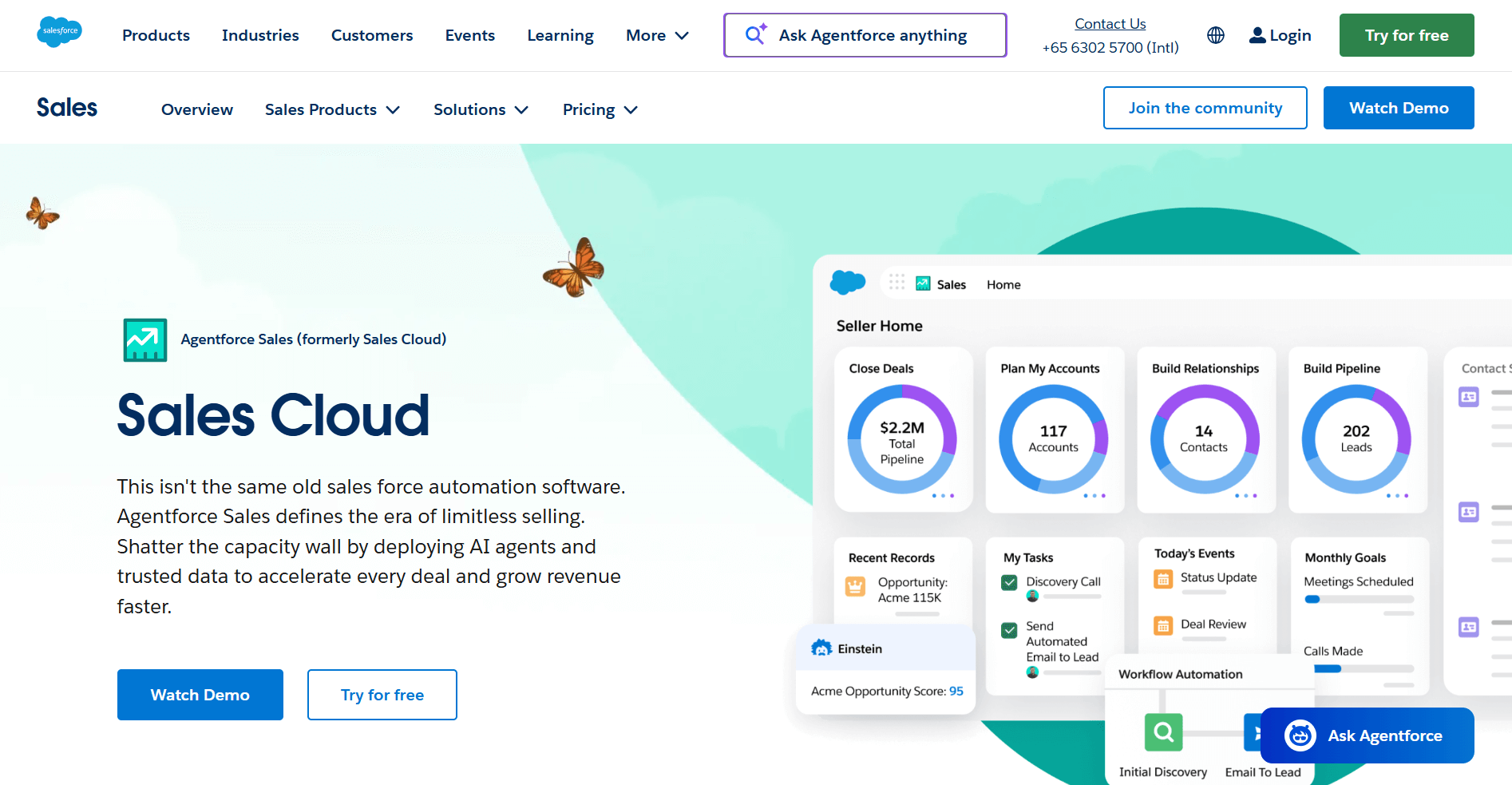Image resolution: width=1512 pixels, height=785 pixels.
Task: Click the green Try for free button
Action: click(x=1407, y=35)
